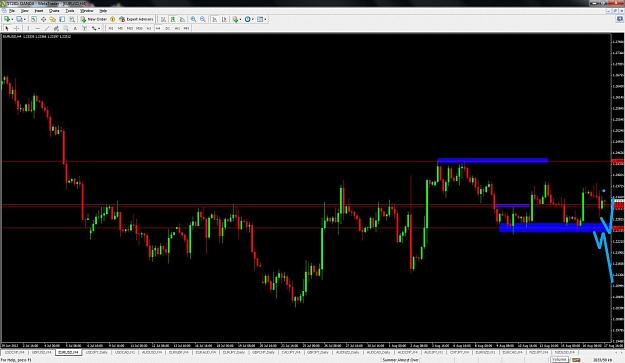Select the Equidistant Channel tool

click(x=56, y=28)
